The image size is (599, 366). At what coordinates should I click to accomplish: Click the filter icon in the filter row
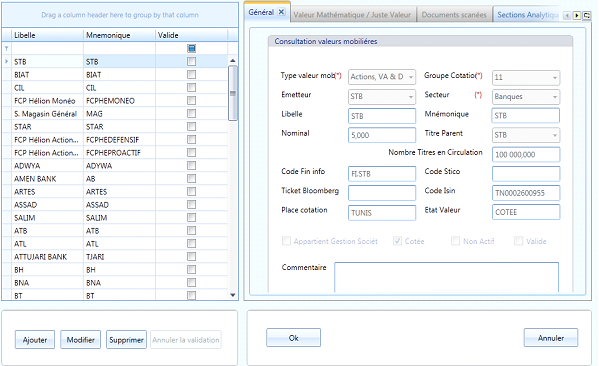pos(6,49)
